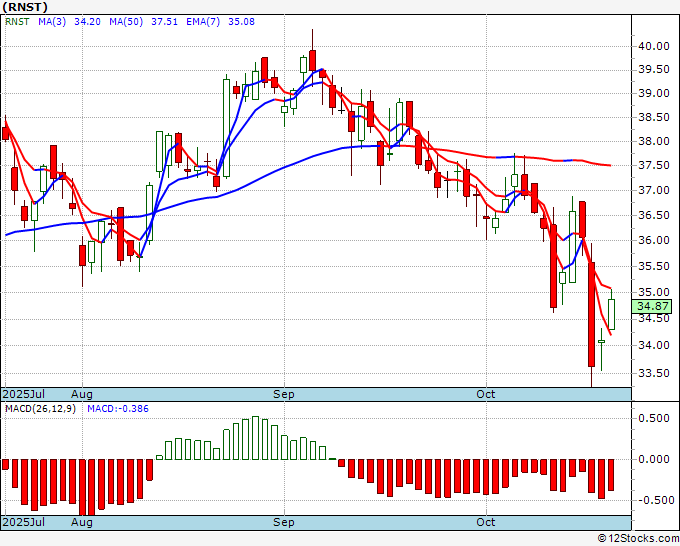
Task: Click the 39.00 price axis label
Action: 654,93
